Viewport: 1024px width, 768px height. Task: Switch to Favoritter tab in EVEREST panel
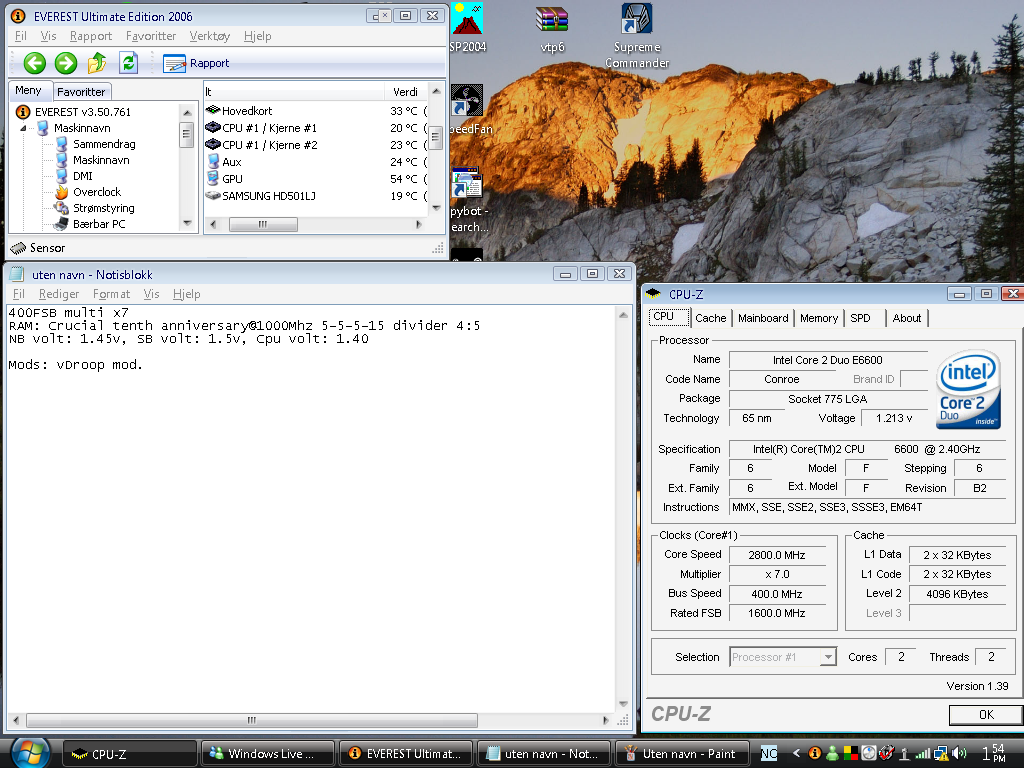[x=81, y=92]
